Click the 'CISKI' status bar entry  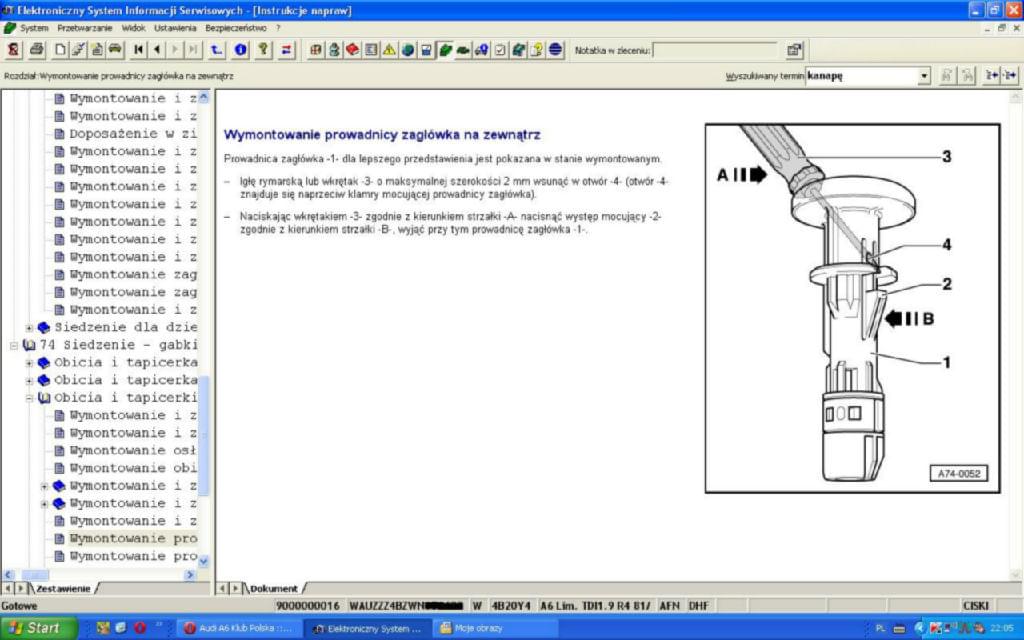coord(976,606)
